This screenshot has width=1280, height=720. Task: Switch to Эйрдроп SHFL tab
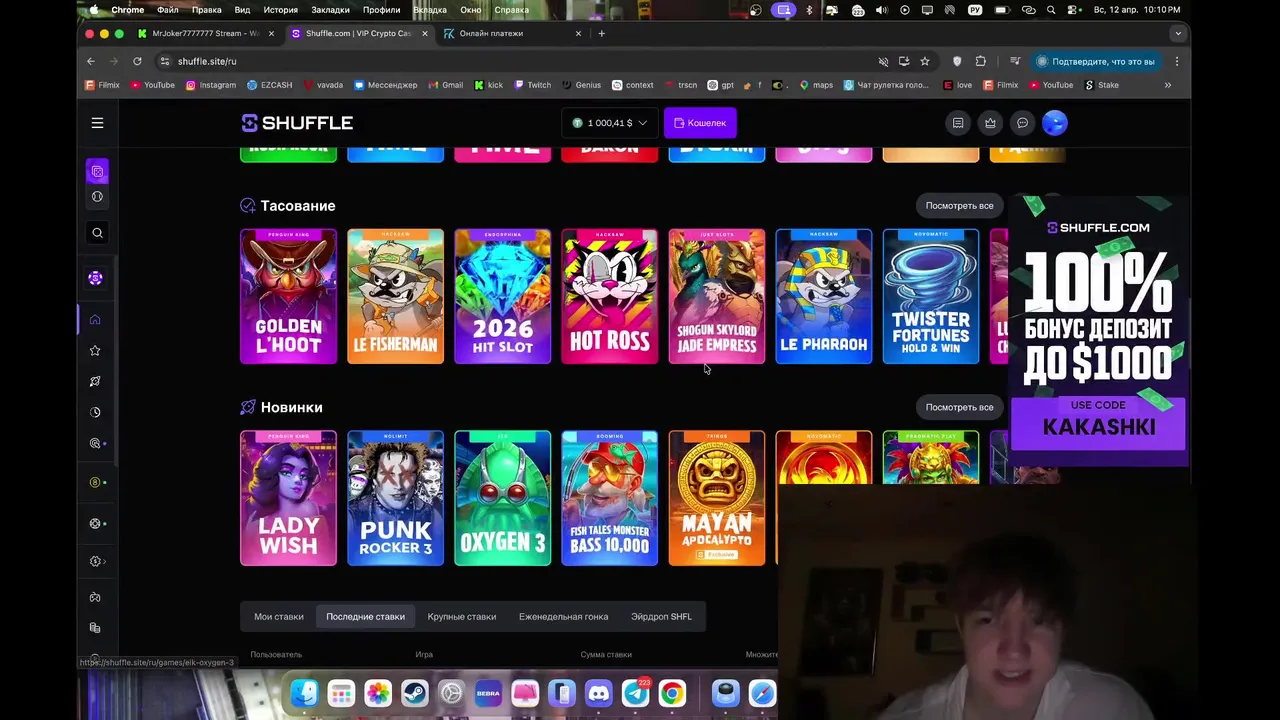[661, 617]
